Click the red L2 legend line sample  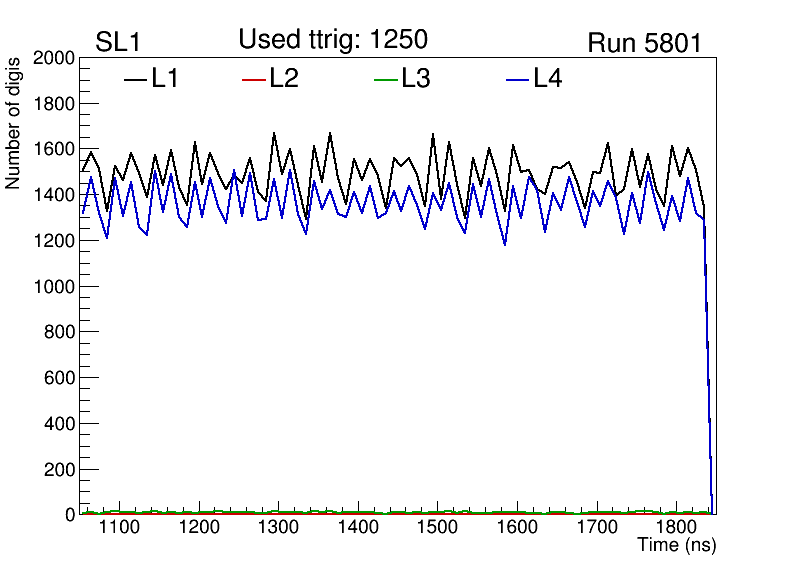tap(255, 79)
